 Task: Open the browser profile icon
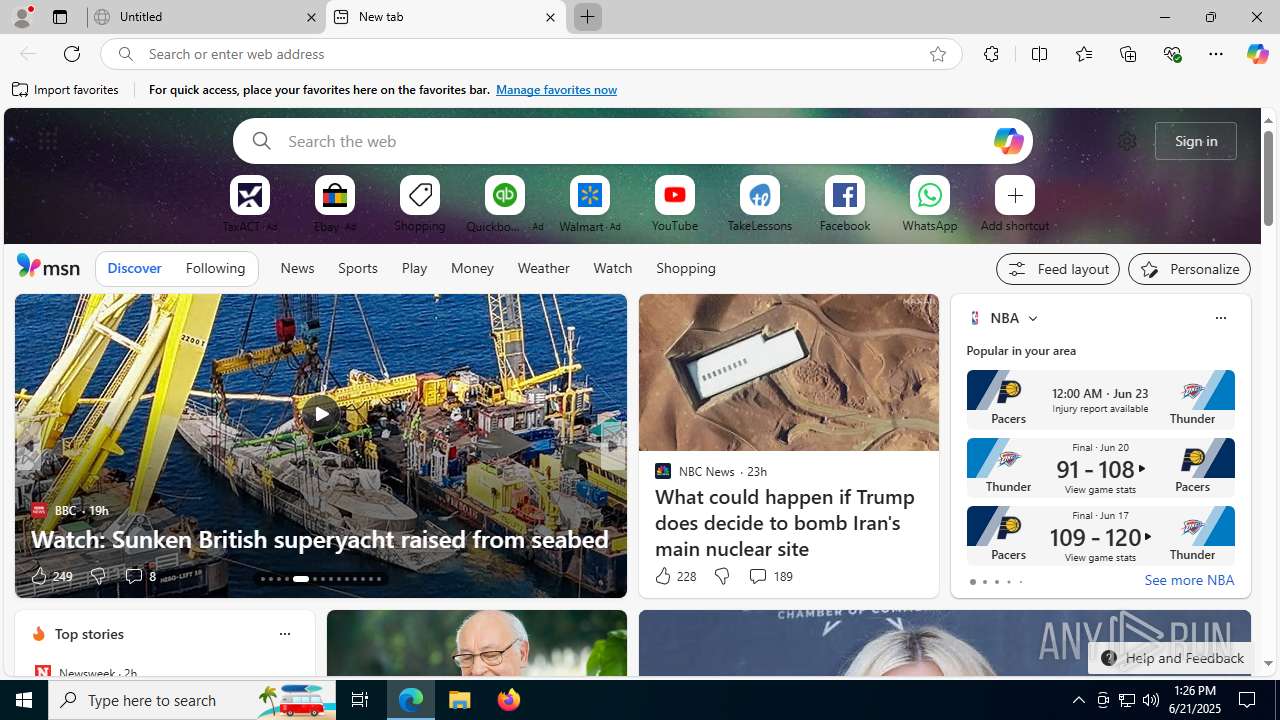pos(22,17)
